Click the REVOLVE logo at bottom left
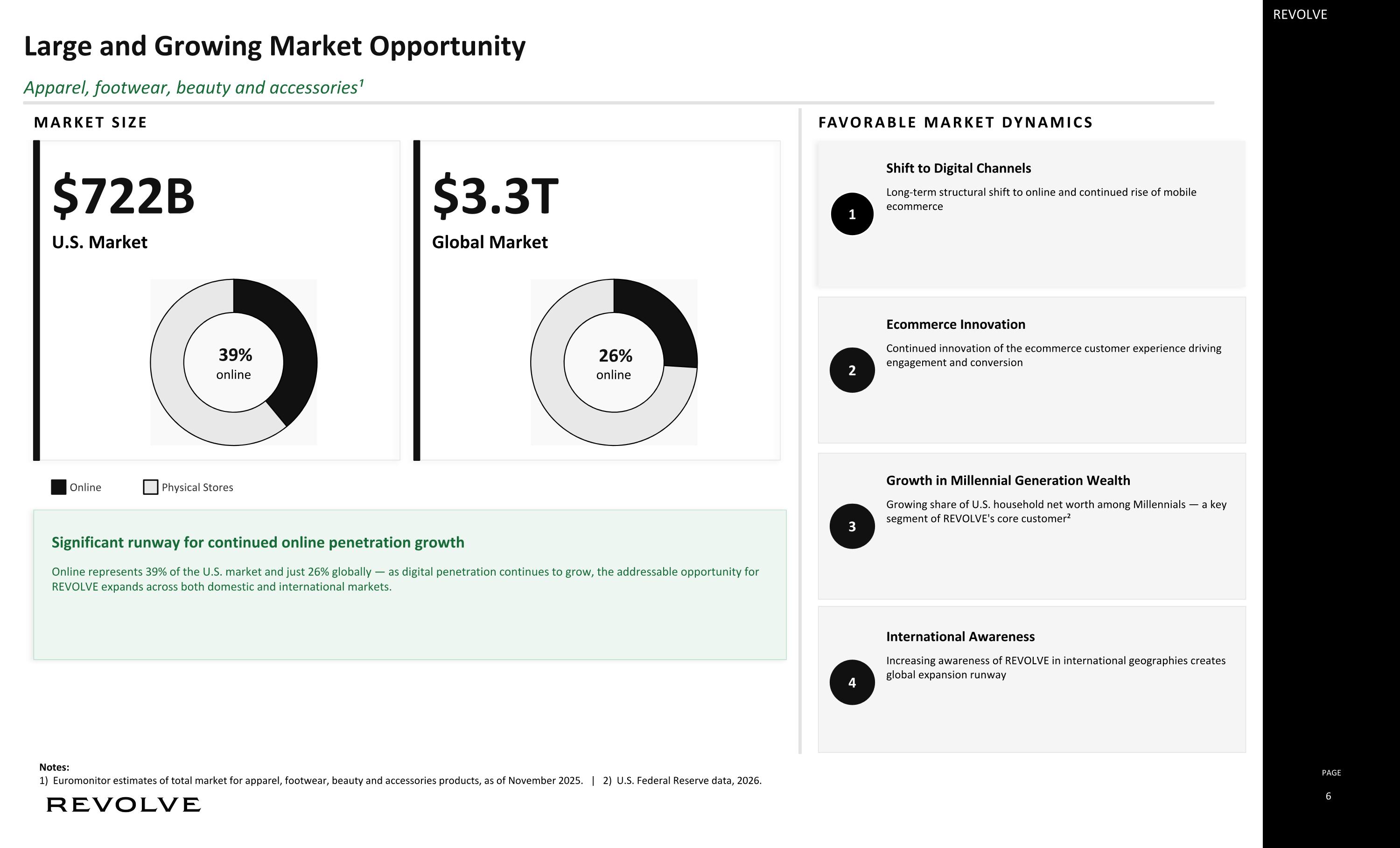The height and width of the screenshot is (848, 1400). click(123, 804)
